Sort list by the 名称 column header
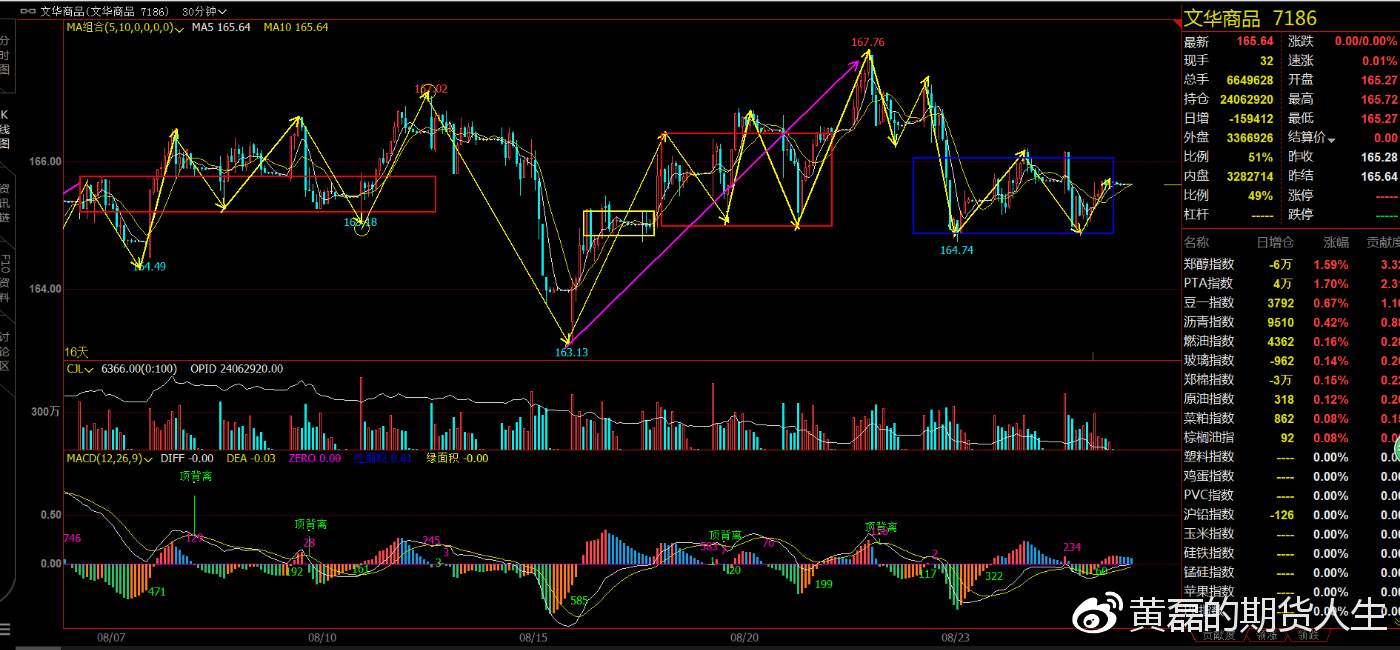The height and width of the screenshot is (650, 1400). [x=1196, y=242]
